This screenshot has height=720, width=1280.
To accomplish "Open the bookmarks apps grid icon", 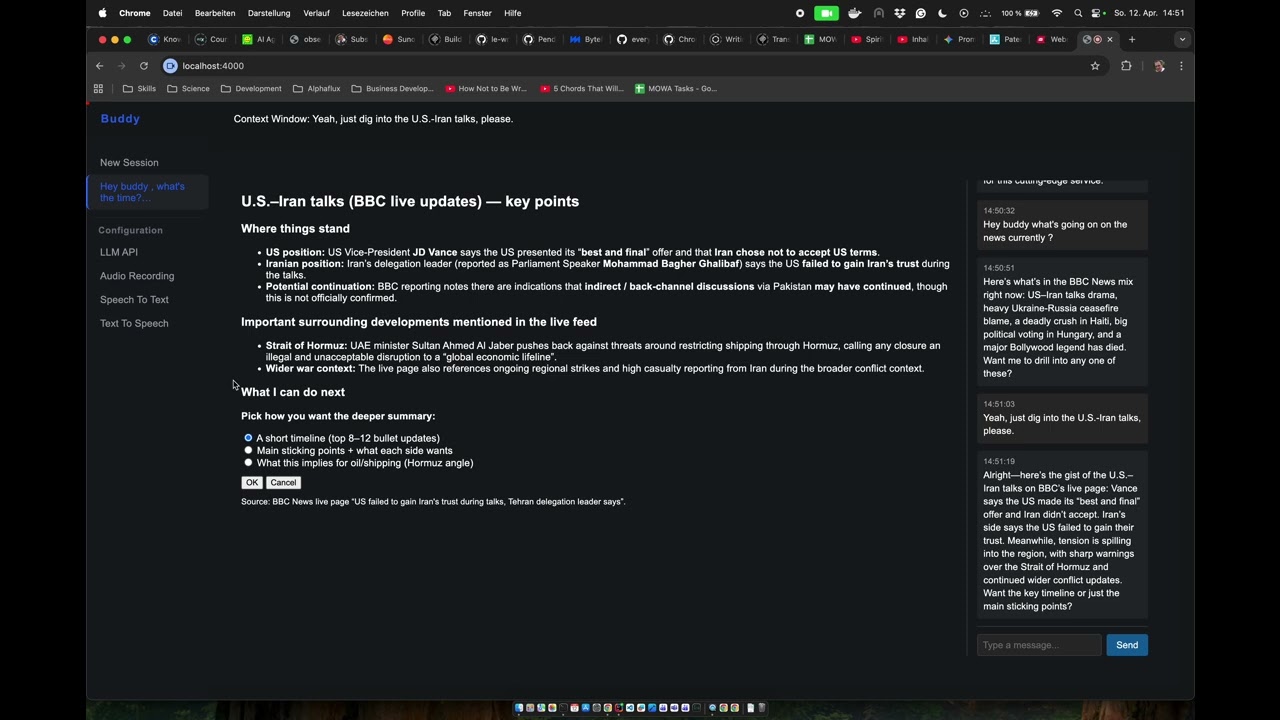I will [x=98, y=88].
